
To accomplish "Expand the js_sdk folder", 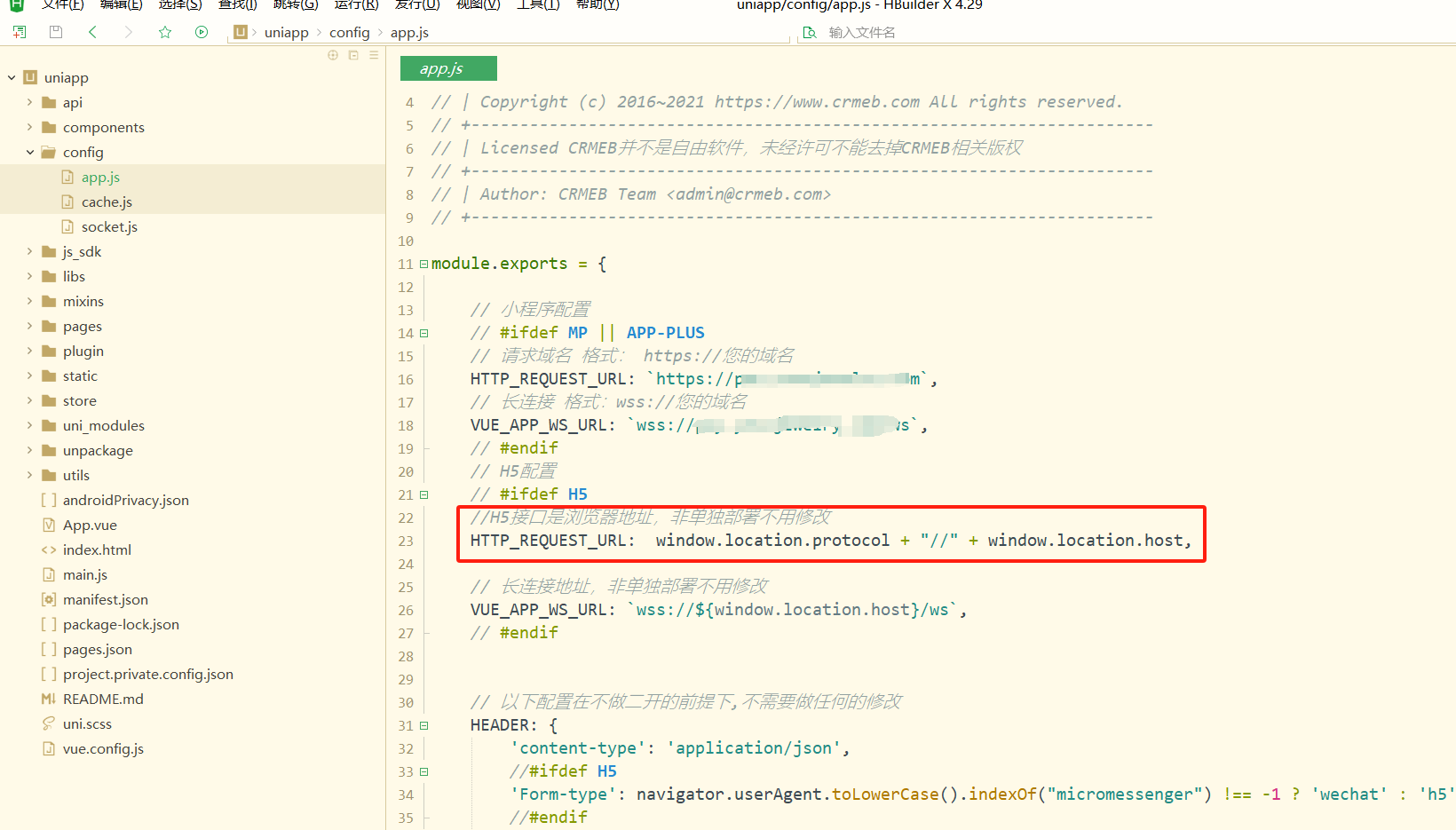I will pyautogui.click(x=29, y=251).
